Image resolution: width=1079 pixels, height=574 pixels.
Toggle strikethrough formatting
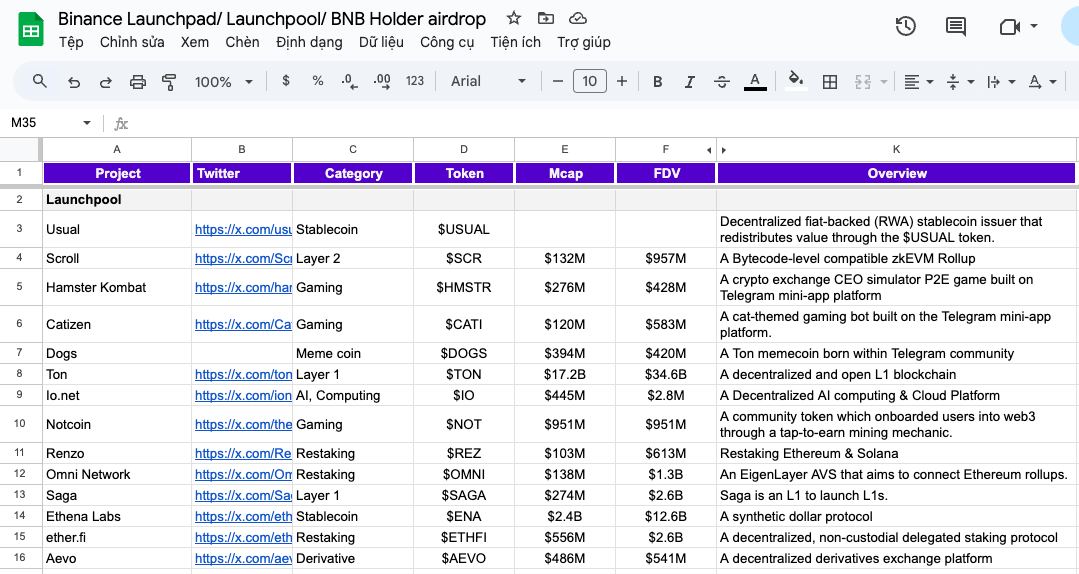click(722, 82)
